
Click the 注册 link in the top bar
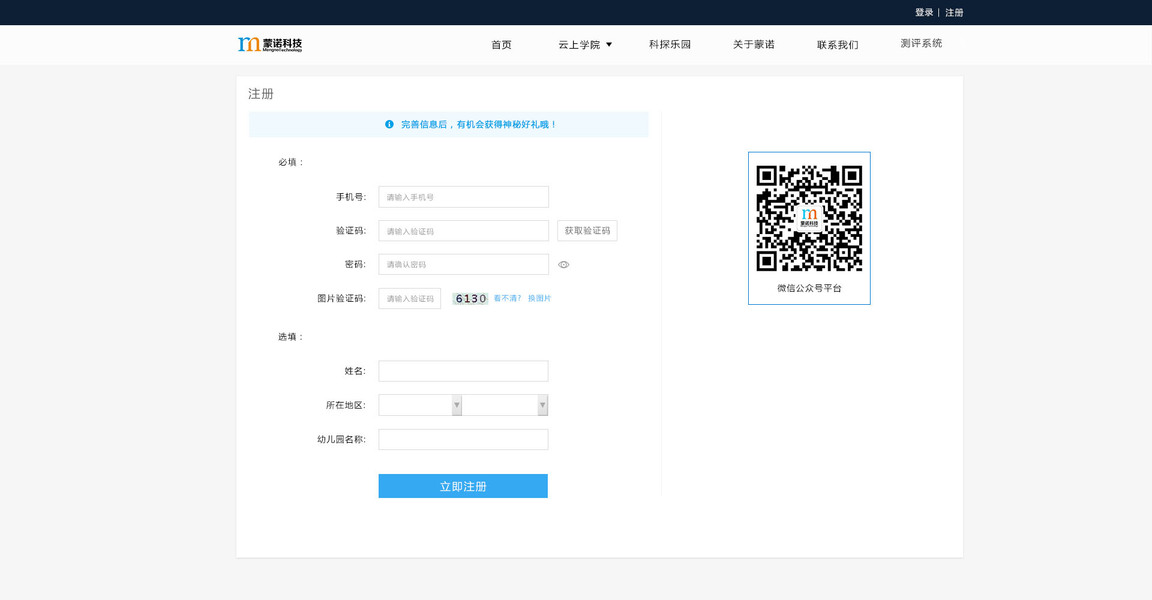coord(954,12)
